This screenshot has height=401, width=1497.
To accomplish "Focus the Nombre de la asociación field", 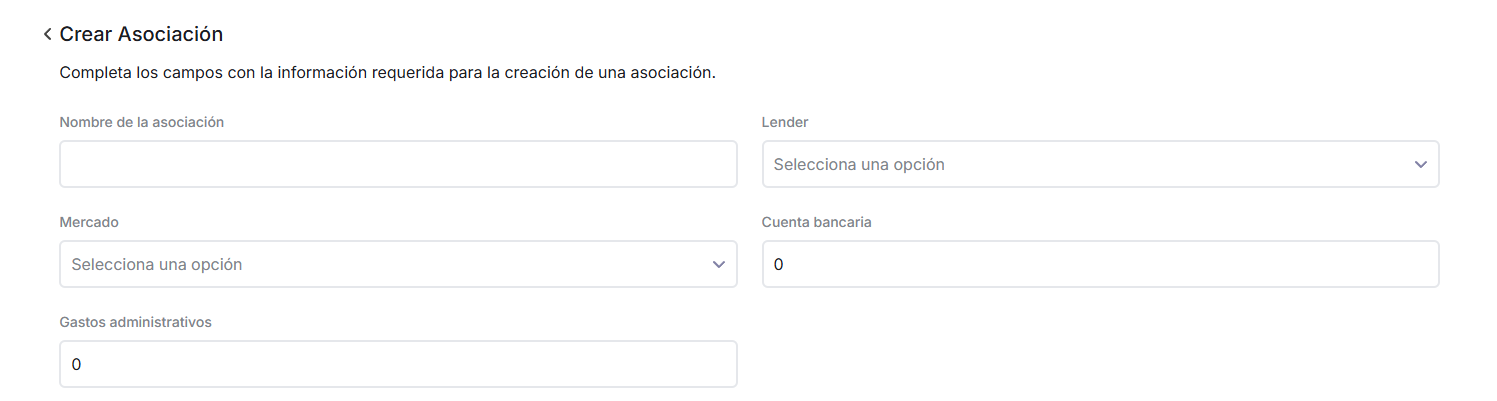I will point(398,164).
